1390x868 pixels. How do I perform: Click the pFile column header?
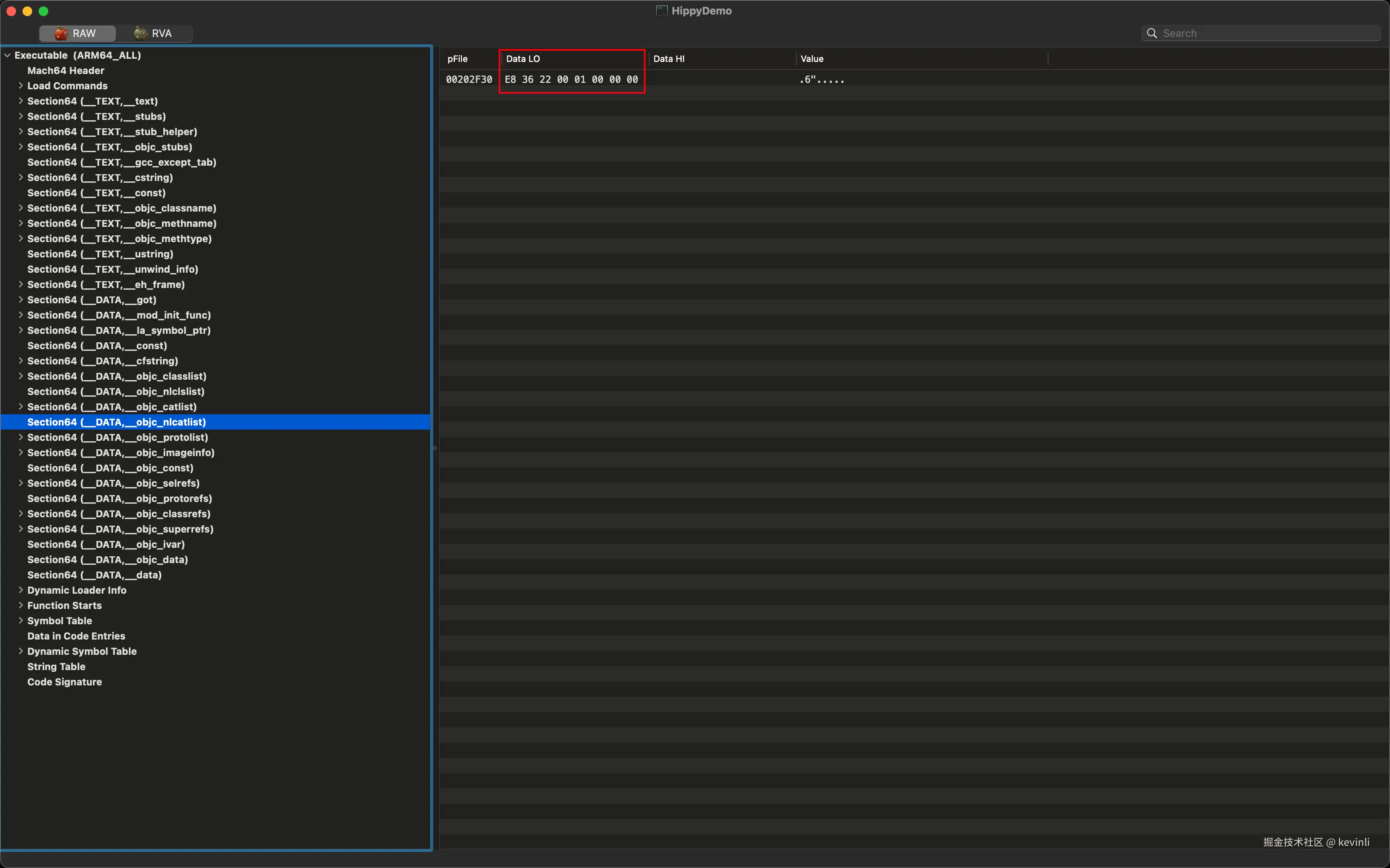457,59
